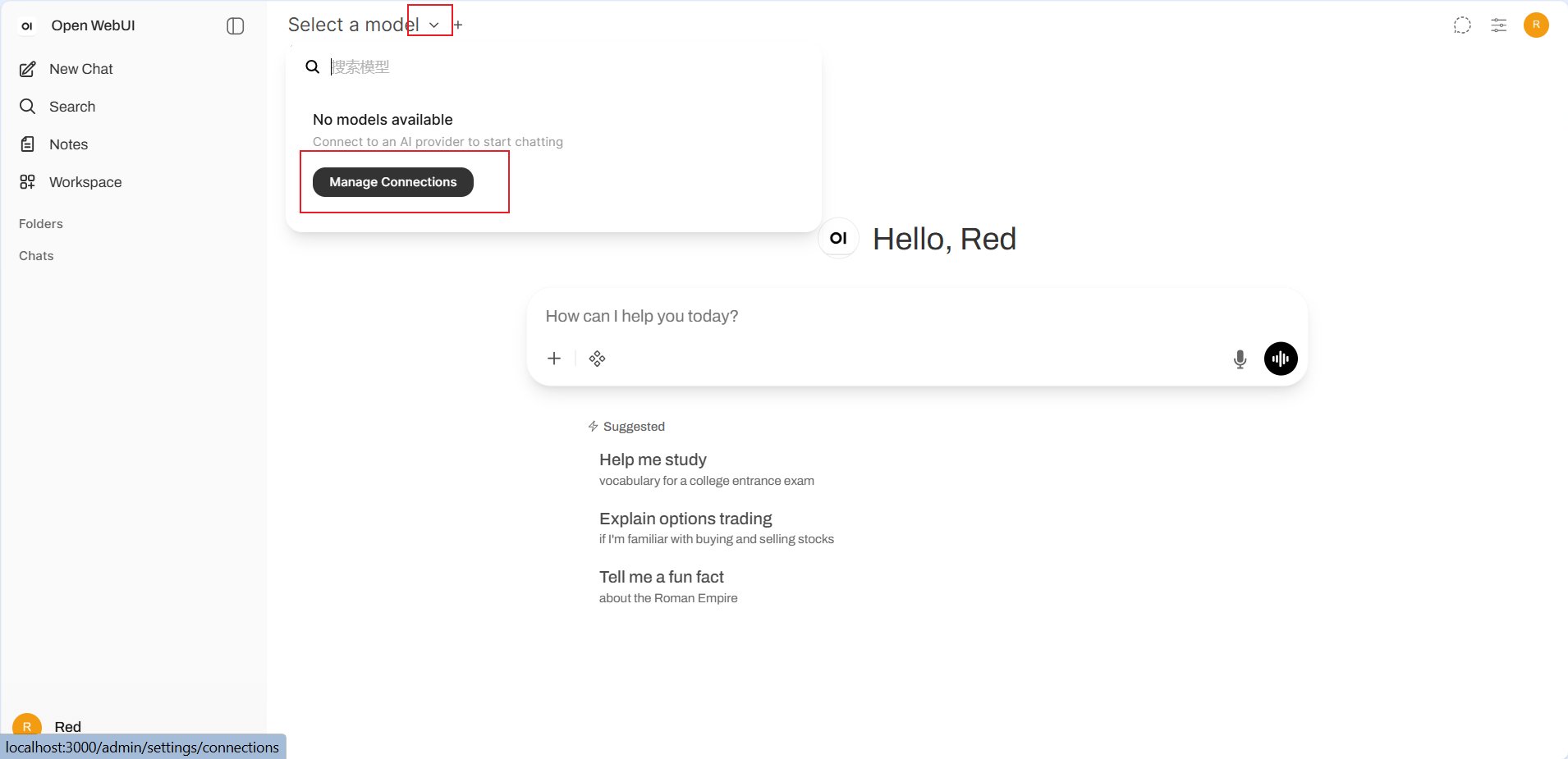Viewport: 1568px width, 759px height.
Task: Click the New Chat pencil icon
Action: pos(27,69)
